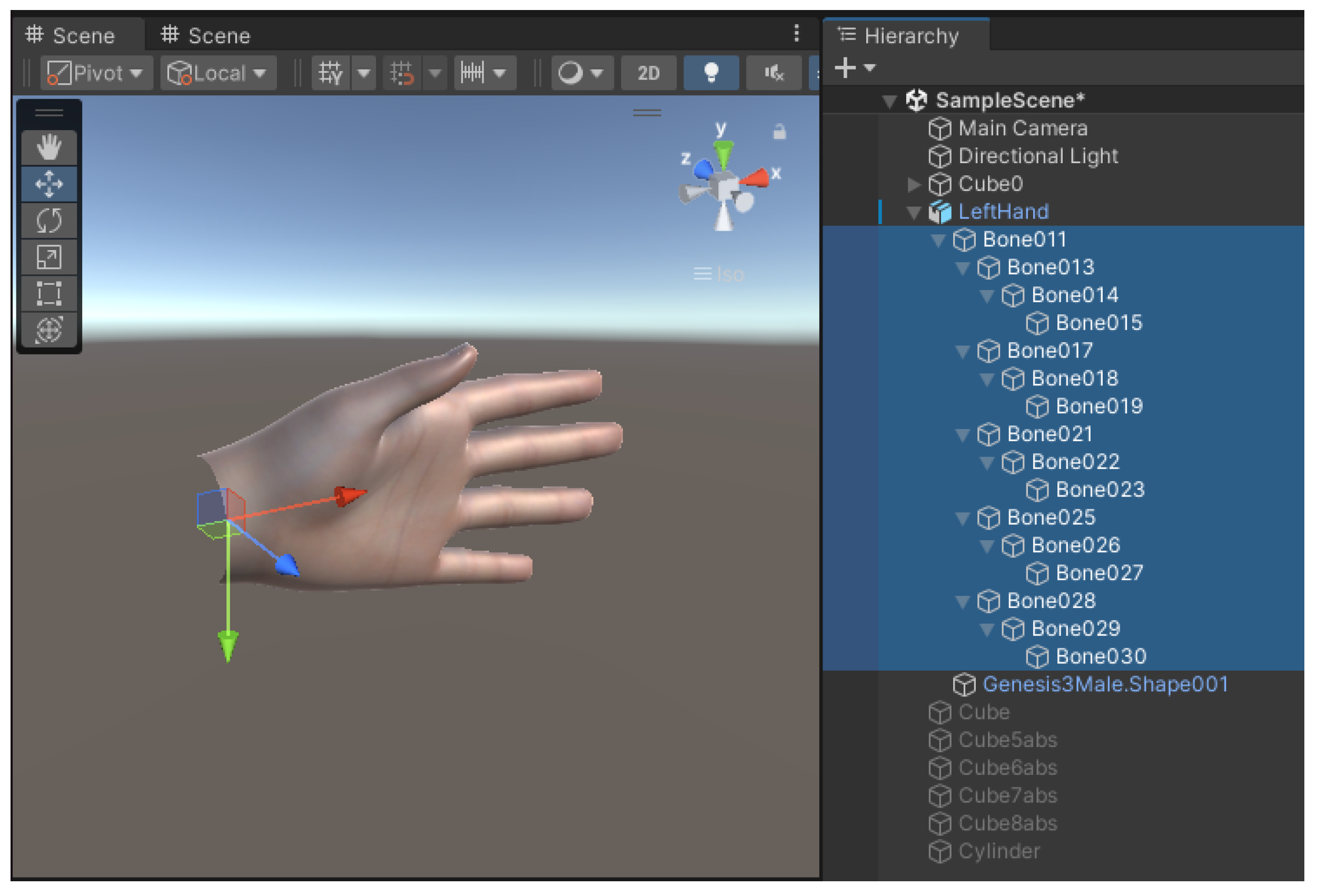This screenshot has height=896, width=1317.
Task: Select the Move tool
Action: [x=49, y=184]
